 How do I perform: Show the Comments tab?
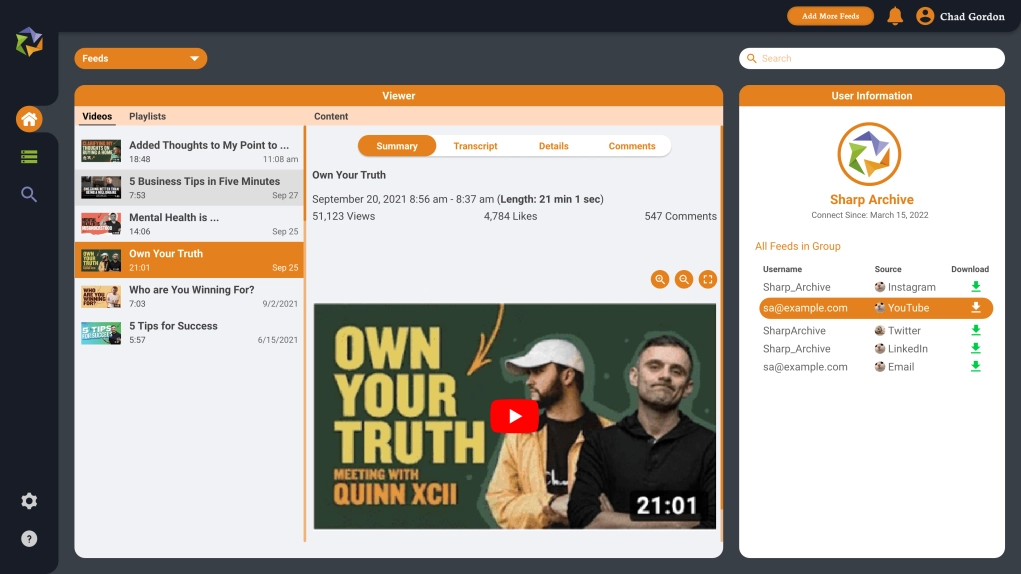[632, 146]
